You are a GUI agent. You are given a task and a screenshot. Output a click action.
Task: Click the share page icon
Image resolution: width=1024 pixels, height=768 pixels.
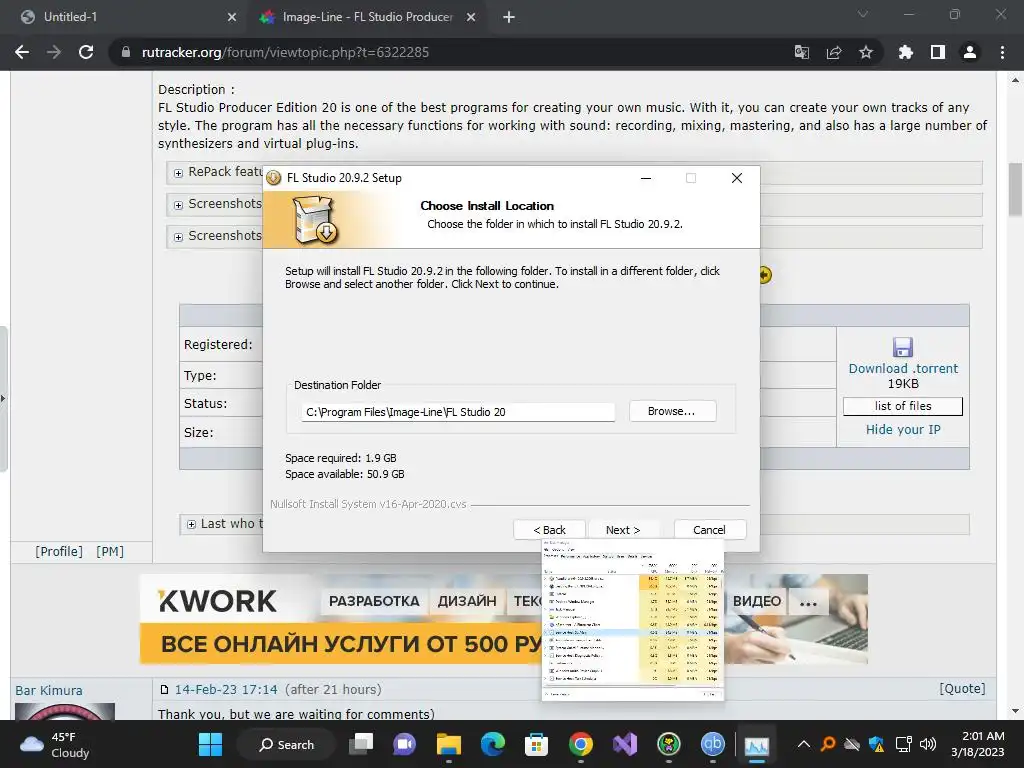tap(834, 52)
